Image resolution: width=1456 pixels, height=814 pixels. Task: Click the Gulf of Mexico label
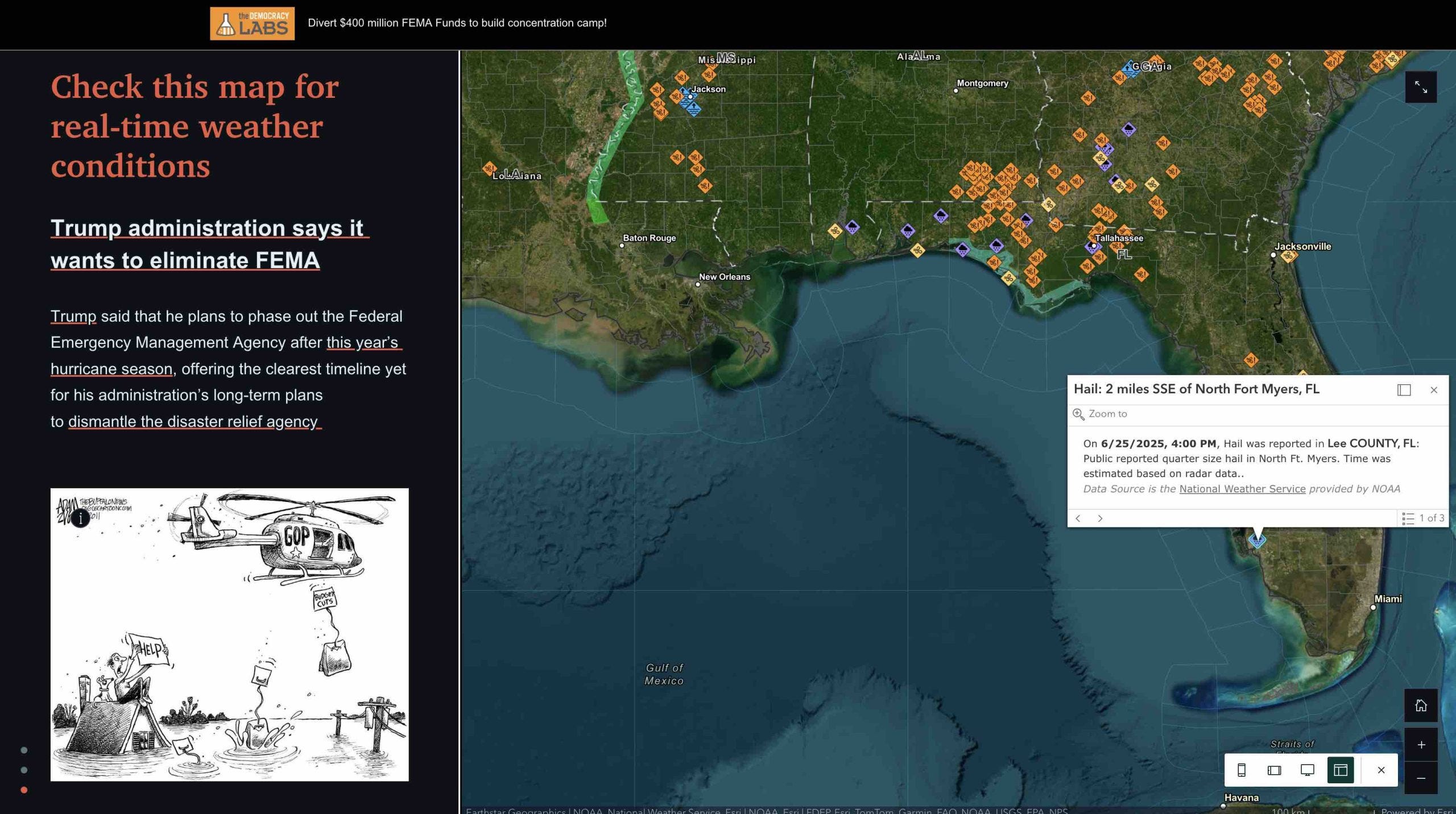pyautogui.click(x=664, y=674)
